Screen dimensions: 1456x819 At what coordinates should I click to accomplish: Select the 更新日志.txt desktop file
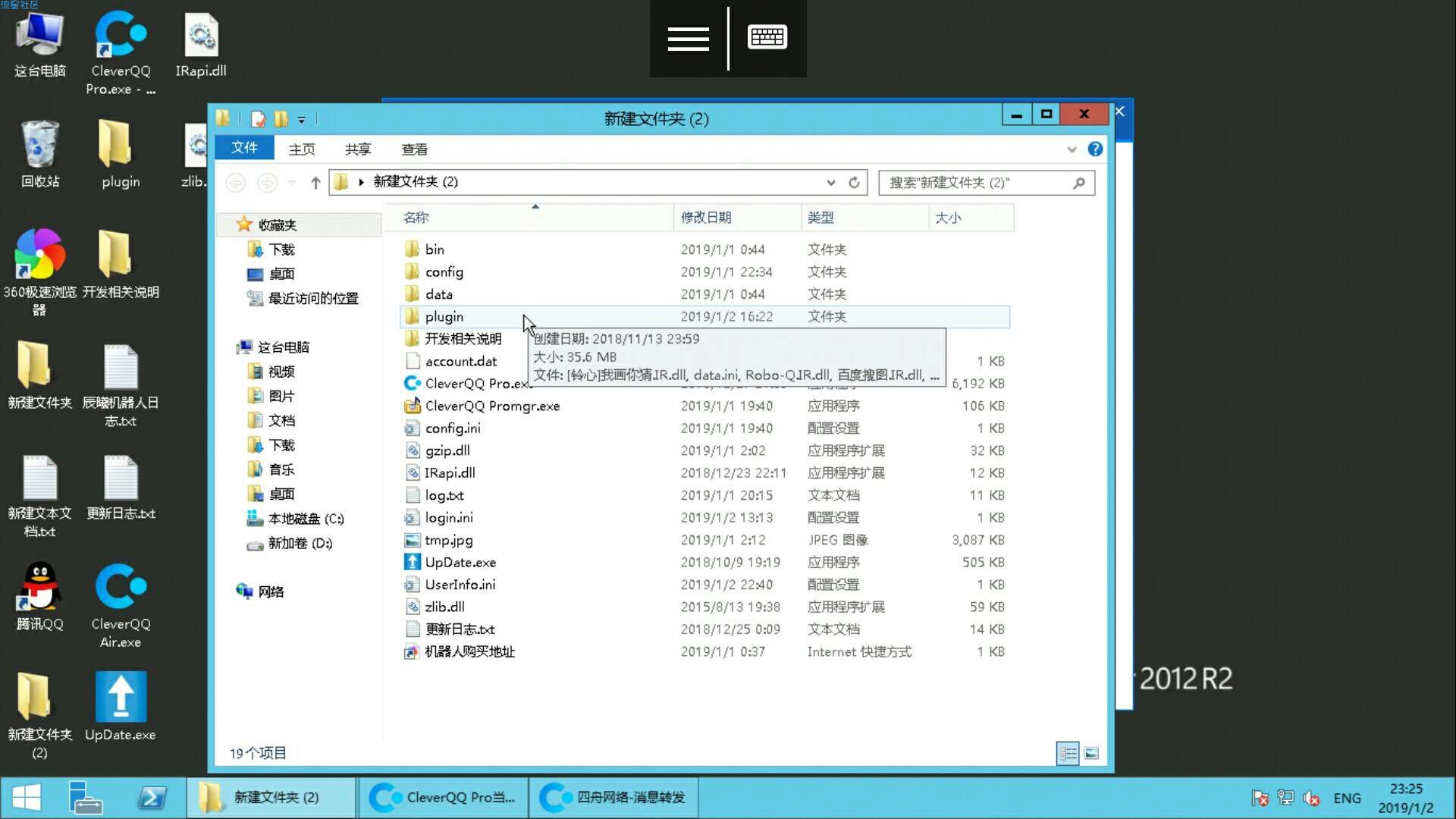121,487
